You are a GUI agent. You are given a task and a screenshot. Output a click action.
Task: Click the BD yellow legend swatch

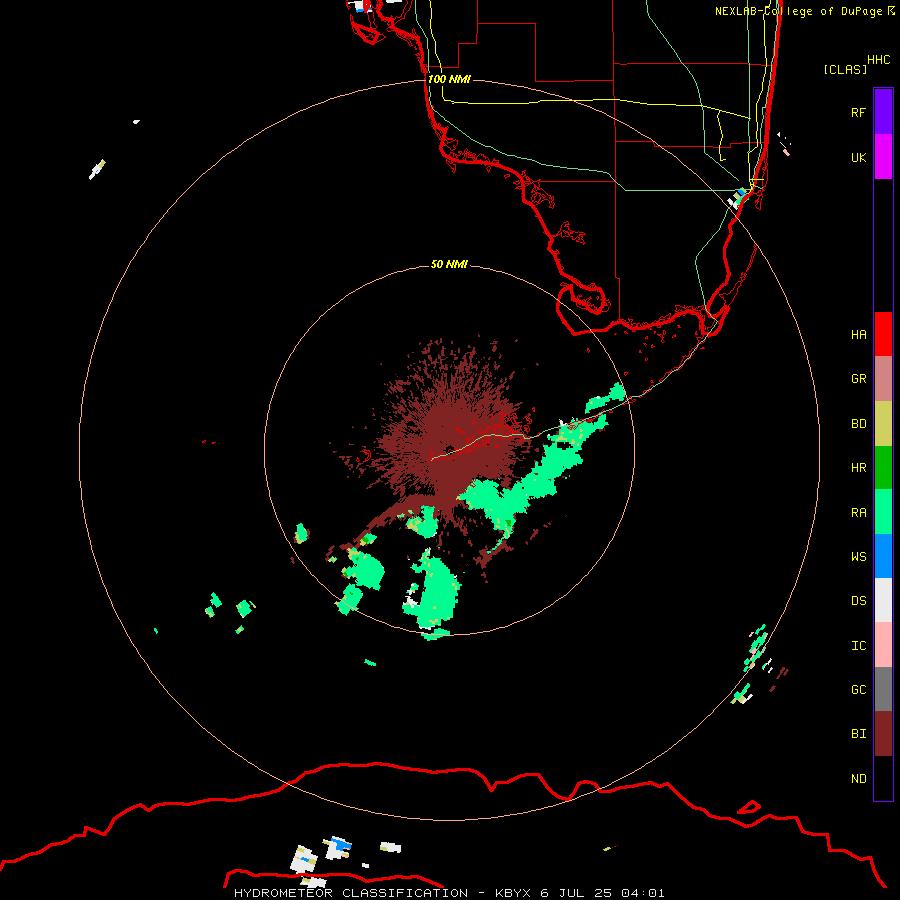[883, 424]
